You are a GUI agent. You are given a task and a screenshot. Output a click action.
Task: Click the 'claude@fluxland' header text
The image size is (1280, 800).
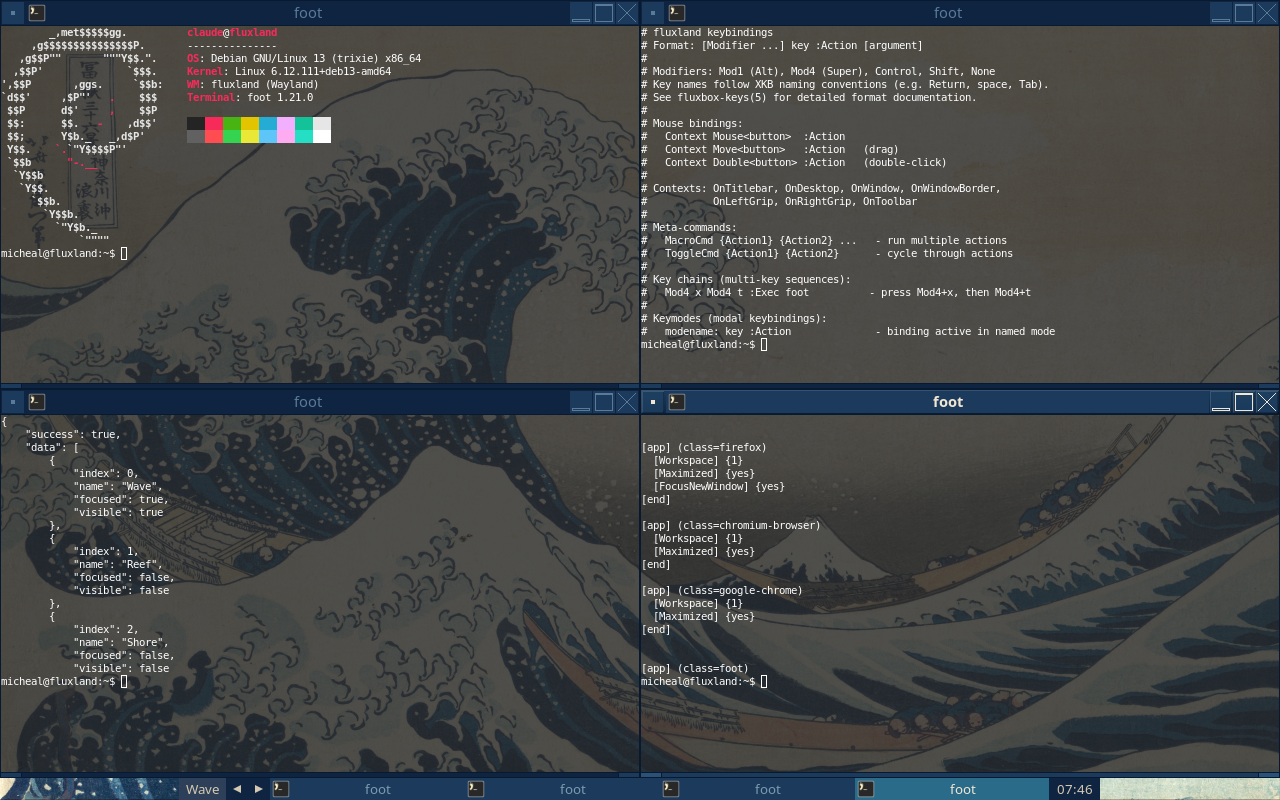coord(232,32)
